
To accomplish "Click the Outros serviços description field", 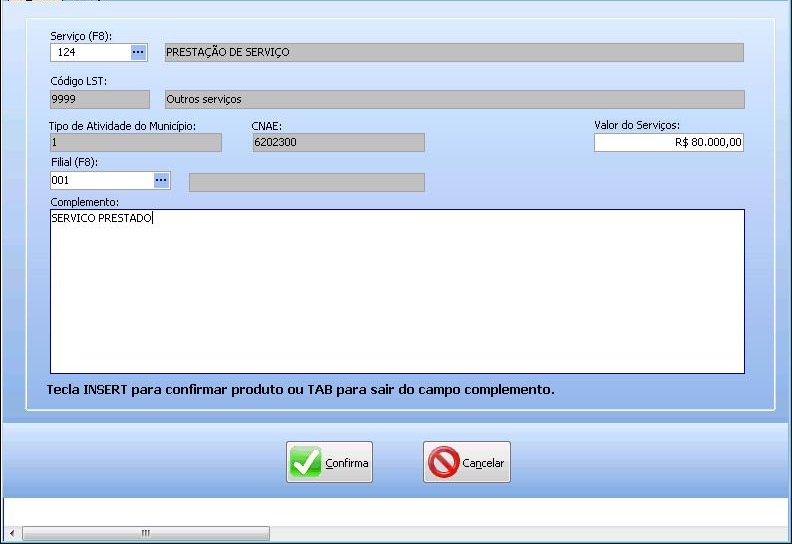I will [x=453, y=99].
